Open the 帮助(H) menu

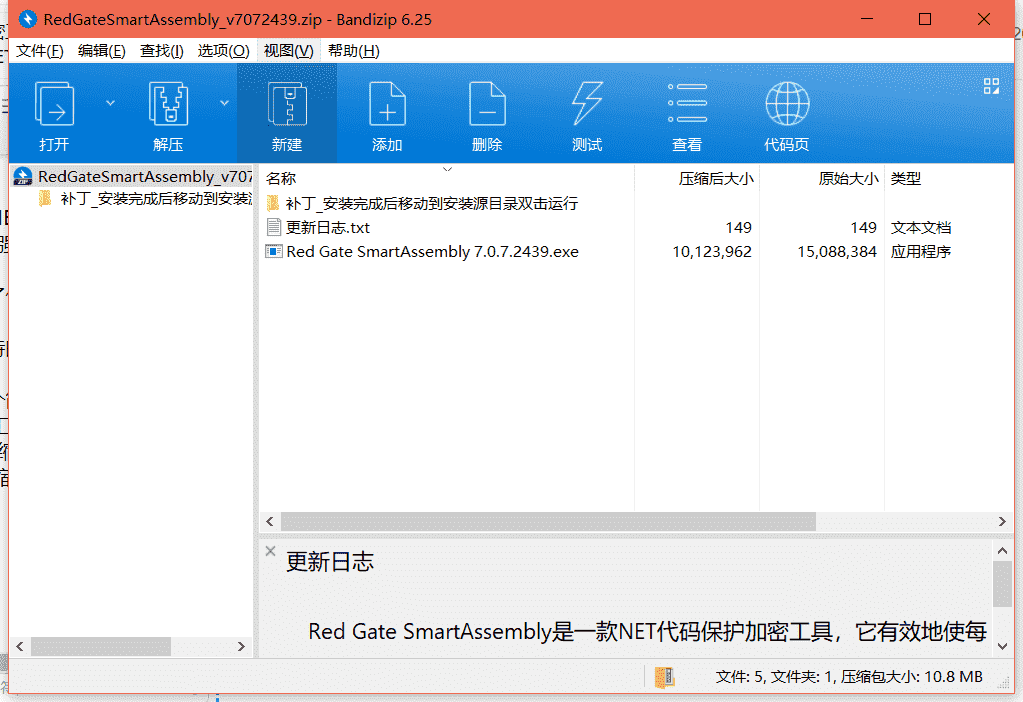pyautogui.click(x=353, y=51)
